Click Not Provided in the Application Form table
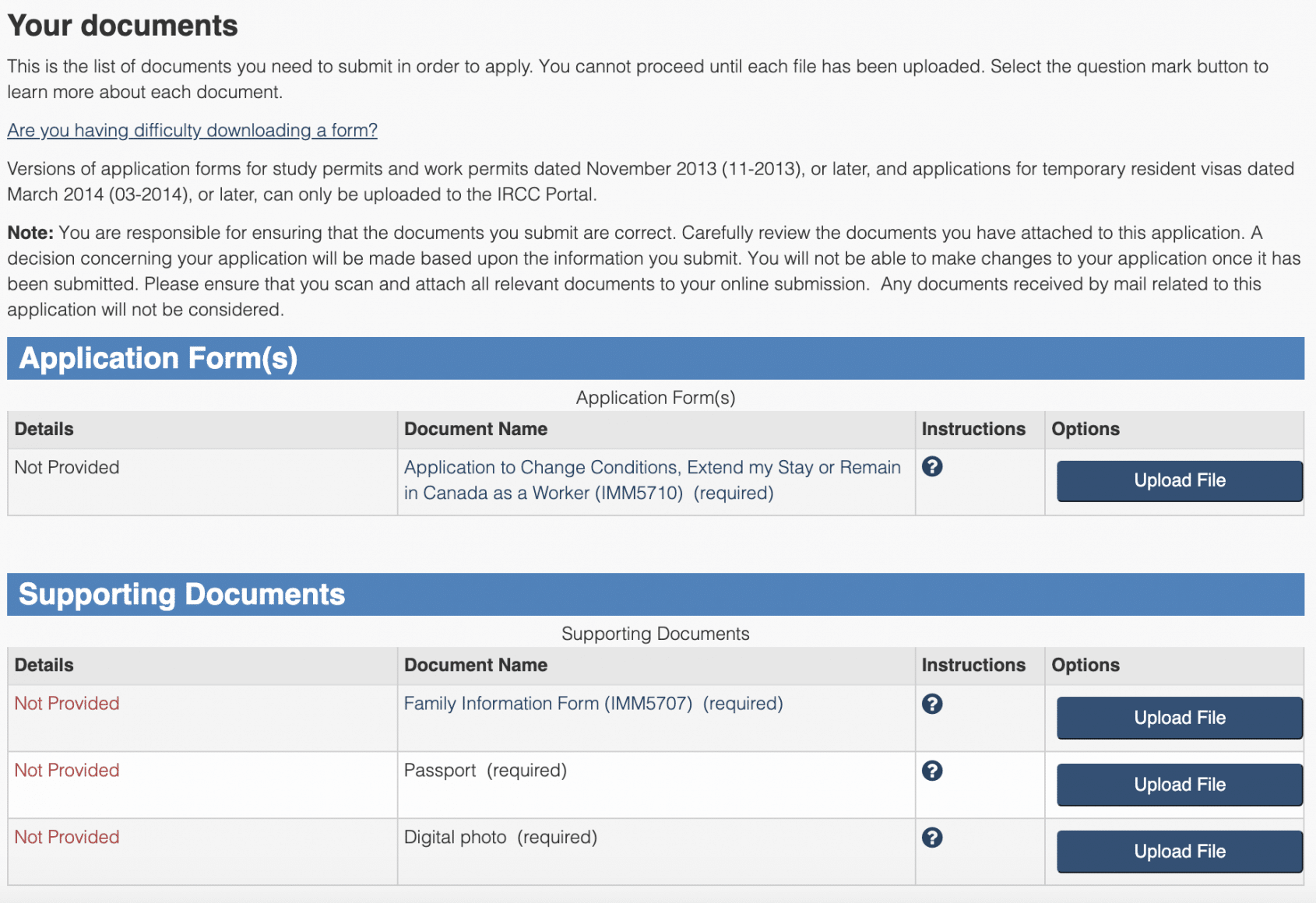The image size is (1316, 903). pos(66,467)
